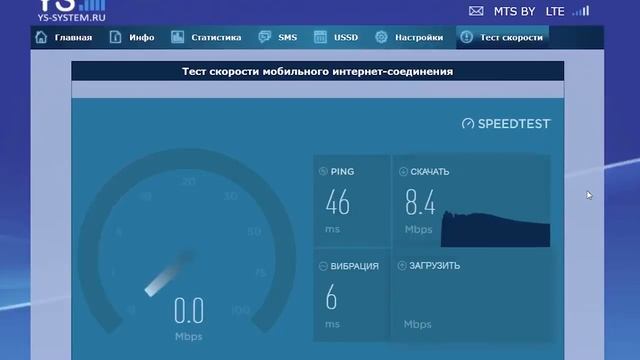Click the download speed graph
Viewport: 640px width, 360px height.
click(496, 229)
